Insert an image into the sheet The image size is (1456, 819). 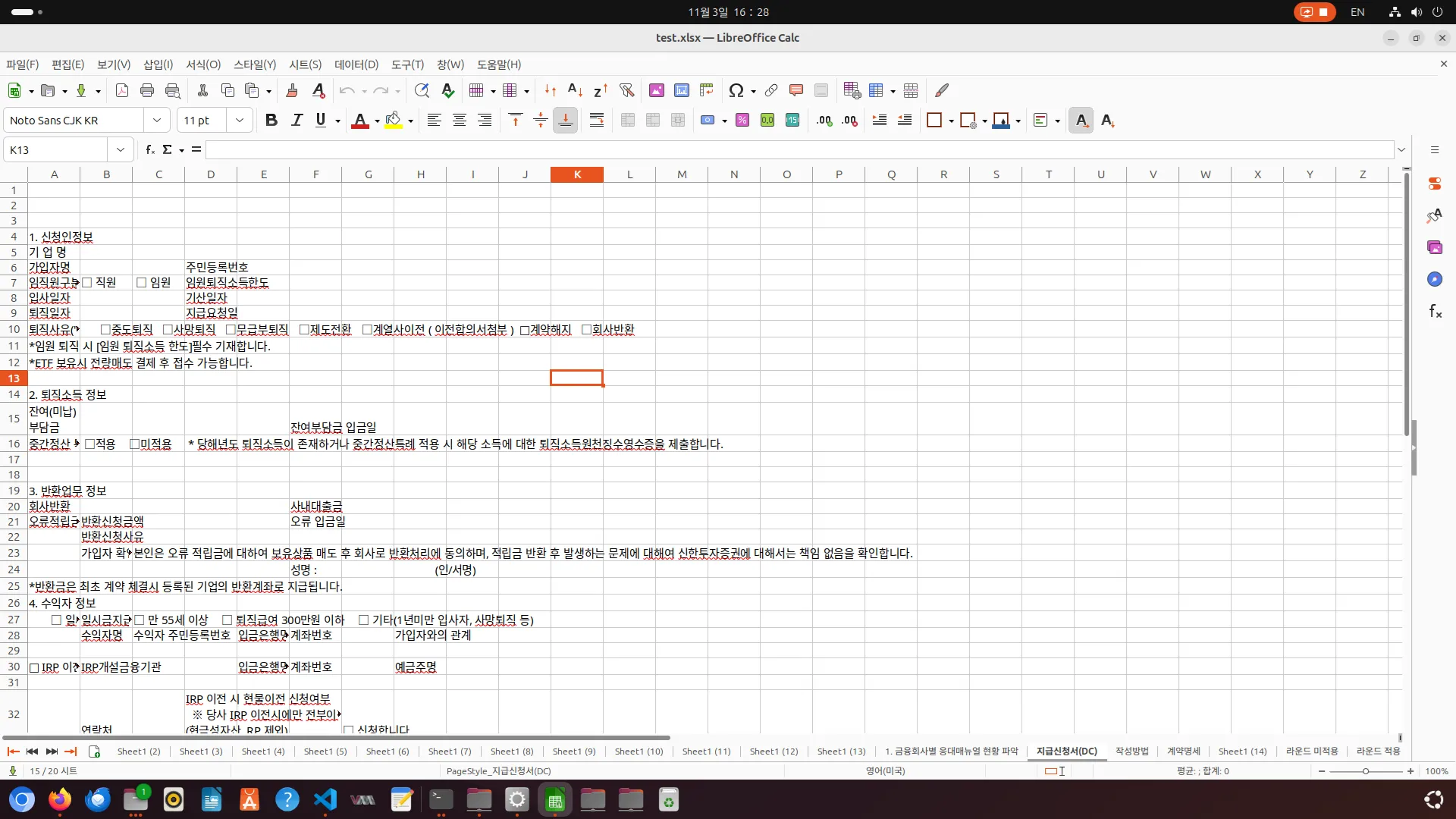(657, 90)
